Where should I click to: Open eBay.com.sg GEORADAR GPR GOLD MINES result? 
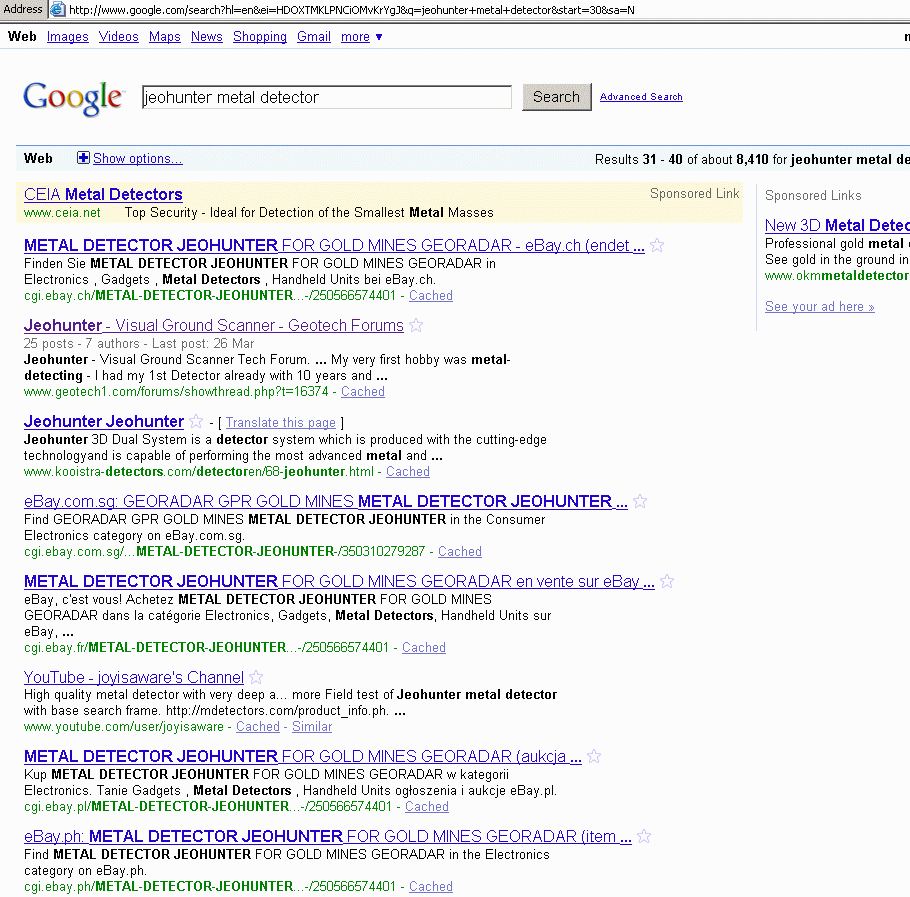coord(326,501)
